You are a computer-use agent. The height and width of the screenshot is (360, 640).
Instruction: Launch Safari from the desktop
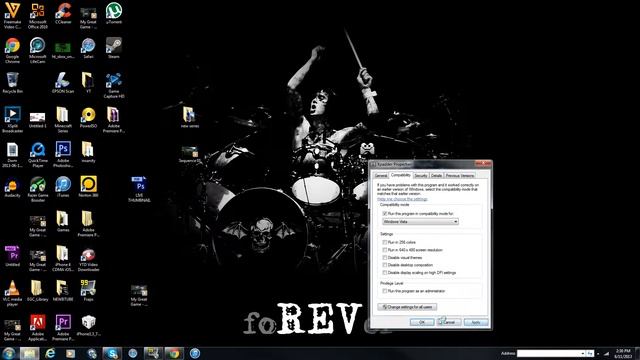tap(88, 48)
